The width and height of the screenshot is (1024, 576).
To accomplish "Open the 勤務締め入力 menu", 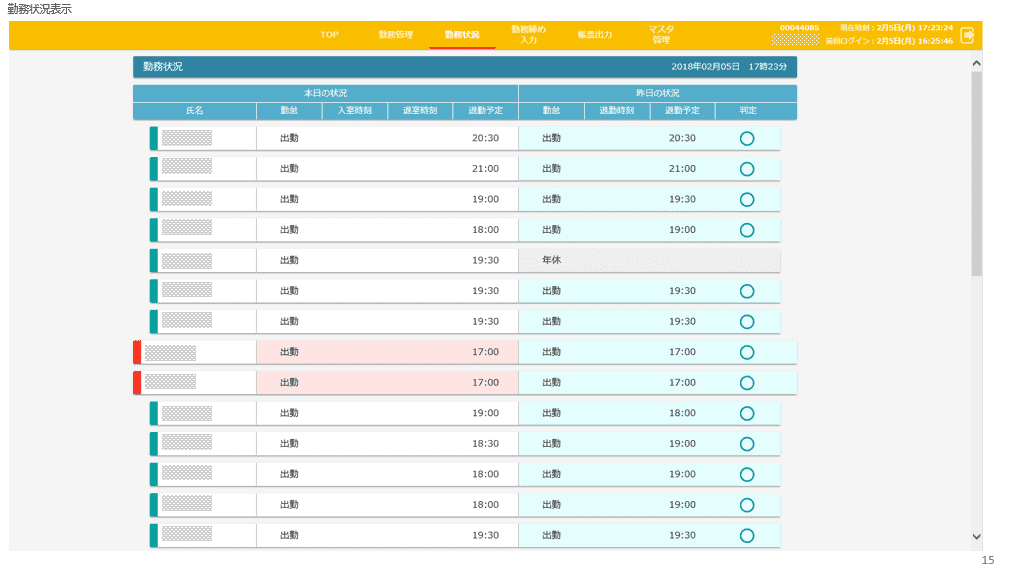I will [x=528, y=35].
